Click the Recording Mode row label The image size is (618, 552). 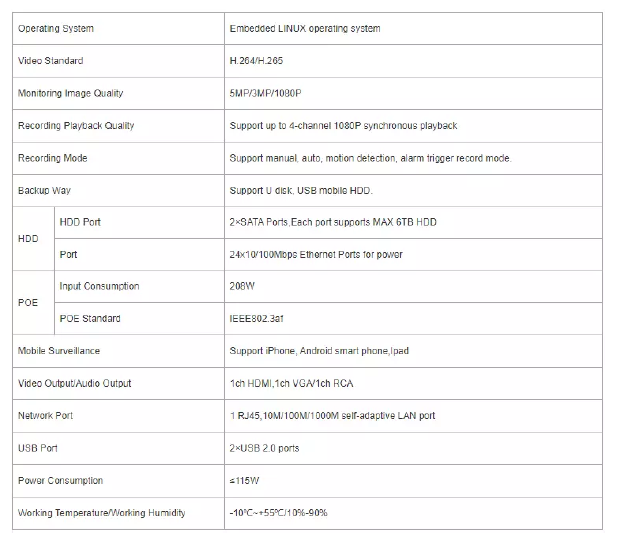click(x=53, y=158)
